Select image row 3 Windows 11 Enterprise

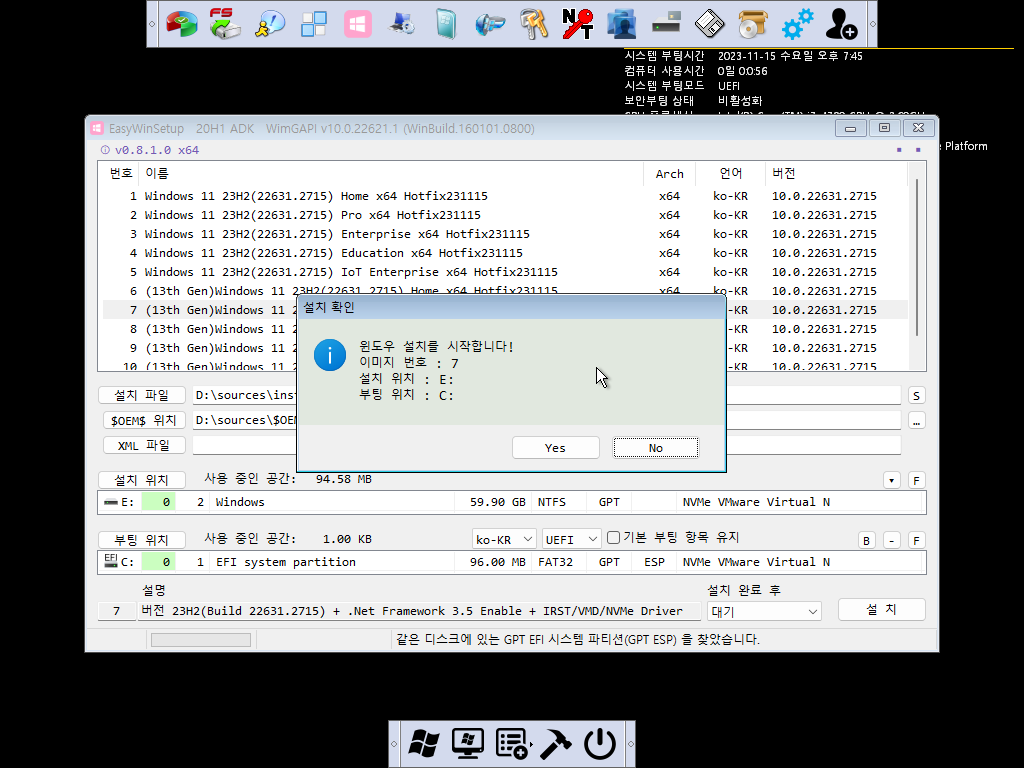(x=505, y=234)
